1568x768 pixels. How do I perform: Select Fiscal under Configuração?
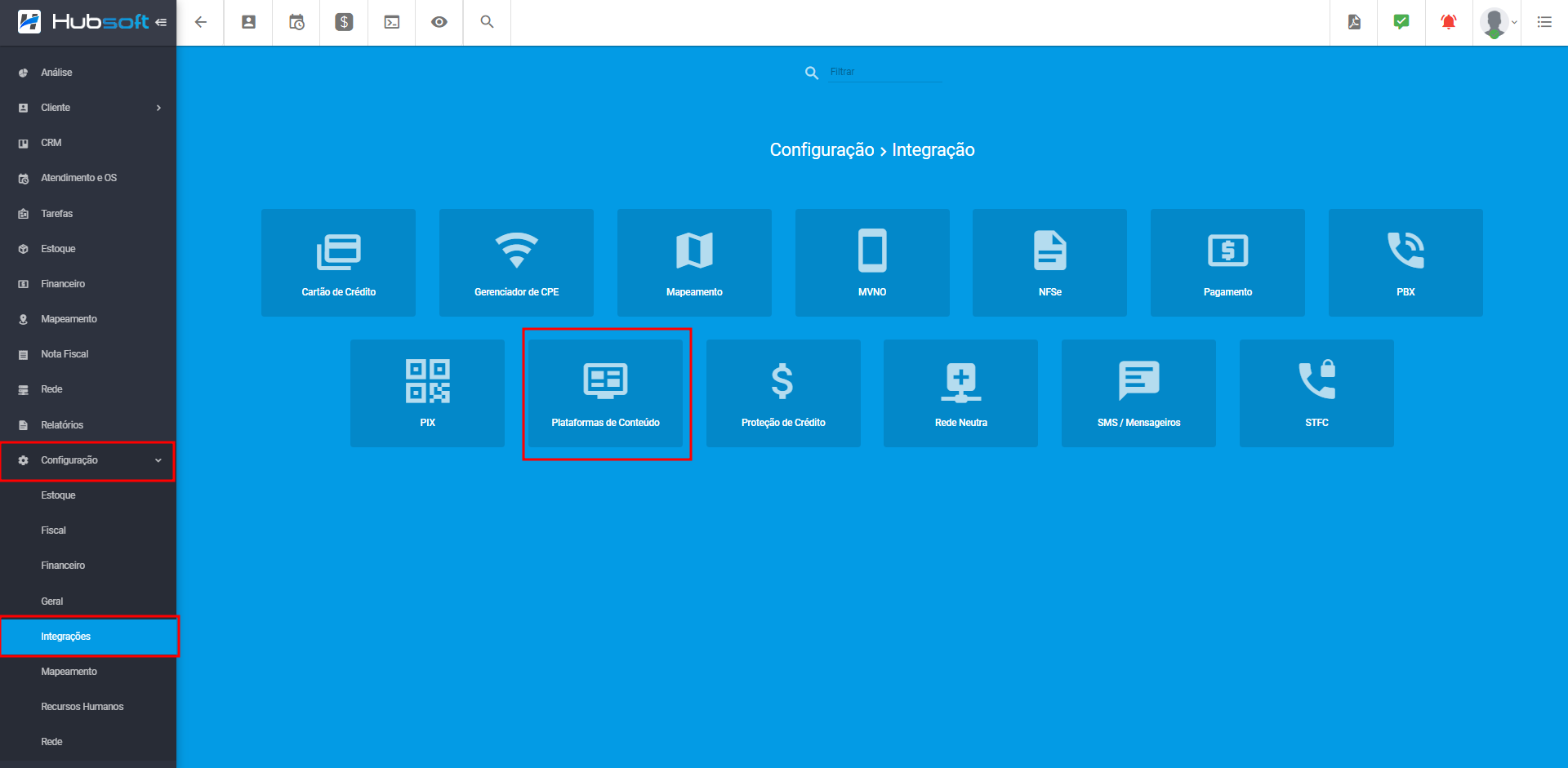[88, 530]
